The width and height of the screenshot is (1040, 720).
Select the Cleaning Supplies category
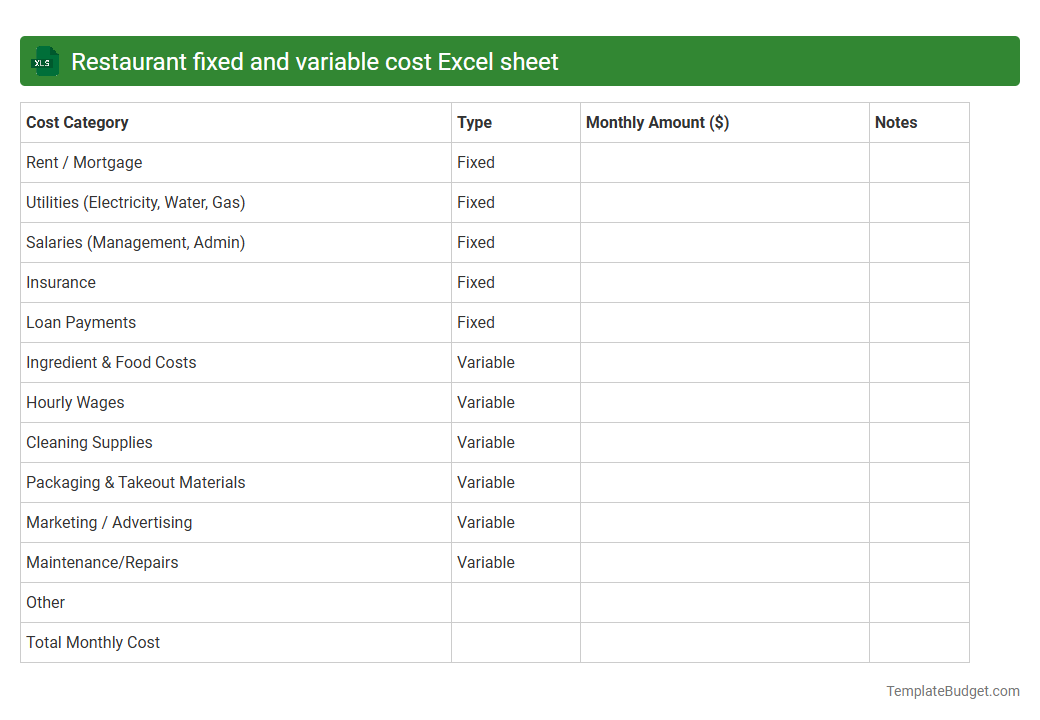89,442
